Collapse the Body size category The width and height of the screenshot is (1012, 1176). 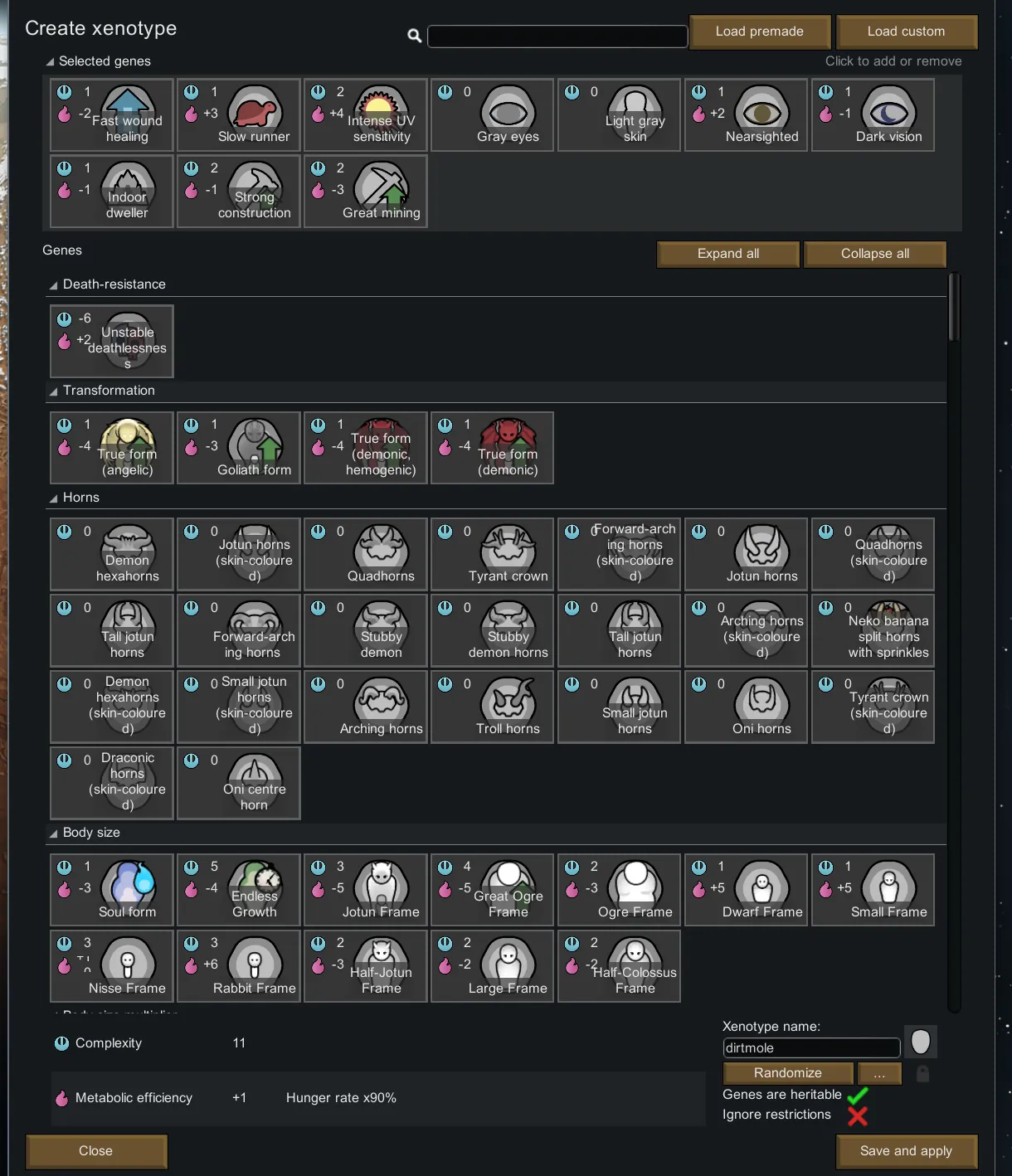pyautogui.click(x=54, y=833)
